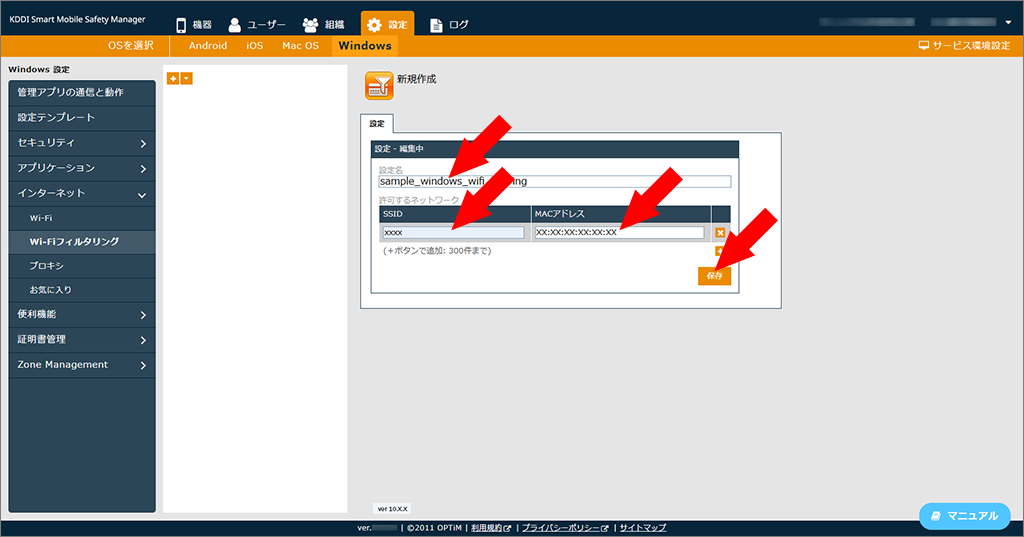Expand the 証明書管理 sidebar section

[82, 340]
